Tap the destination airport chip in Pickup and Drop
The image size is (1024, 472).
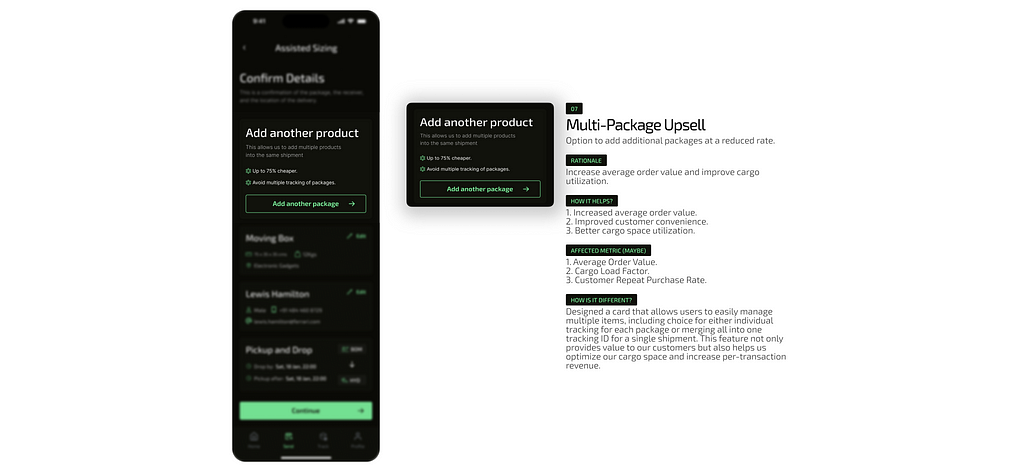point(352,380)
